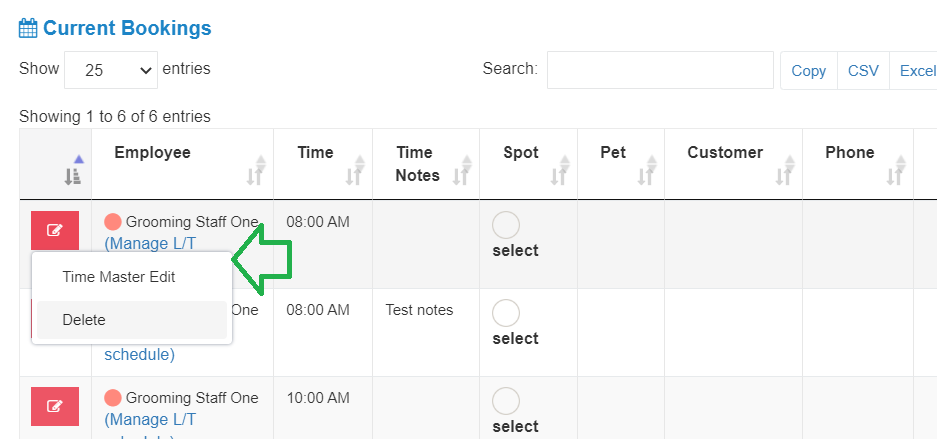
Task: Open Manage L/T link in first row
Action: click(x=150, y=244)
